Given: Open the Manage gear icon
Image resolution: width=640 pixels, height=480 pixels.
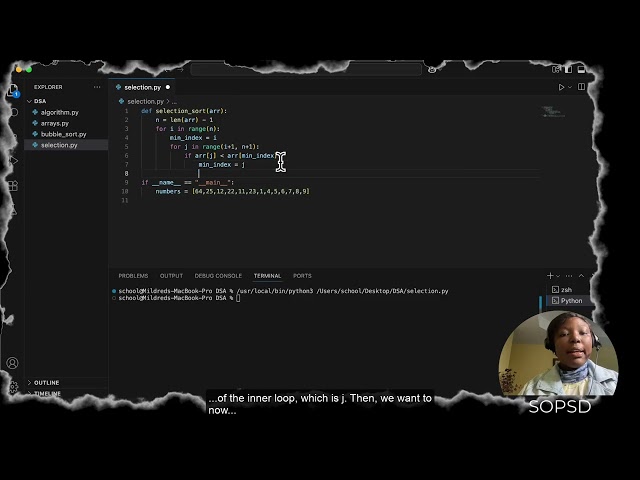Looking at the screenshot, I should click(13, 386).
